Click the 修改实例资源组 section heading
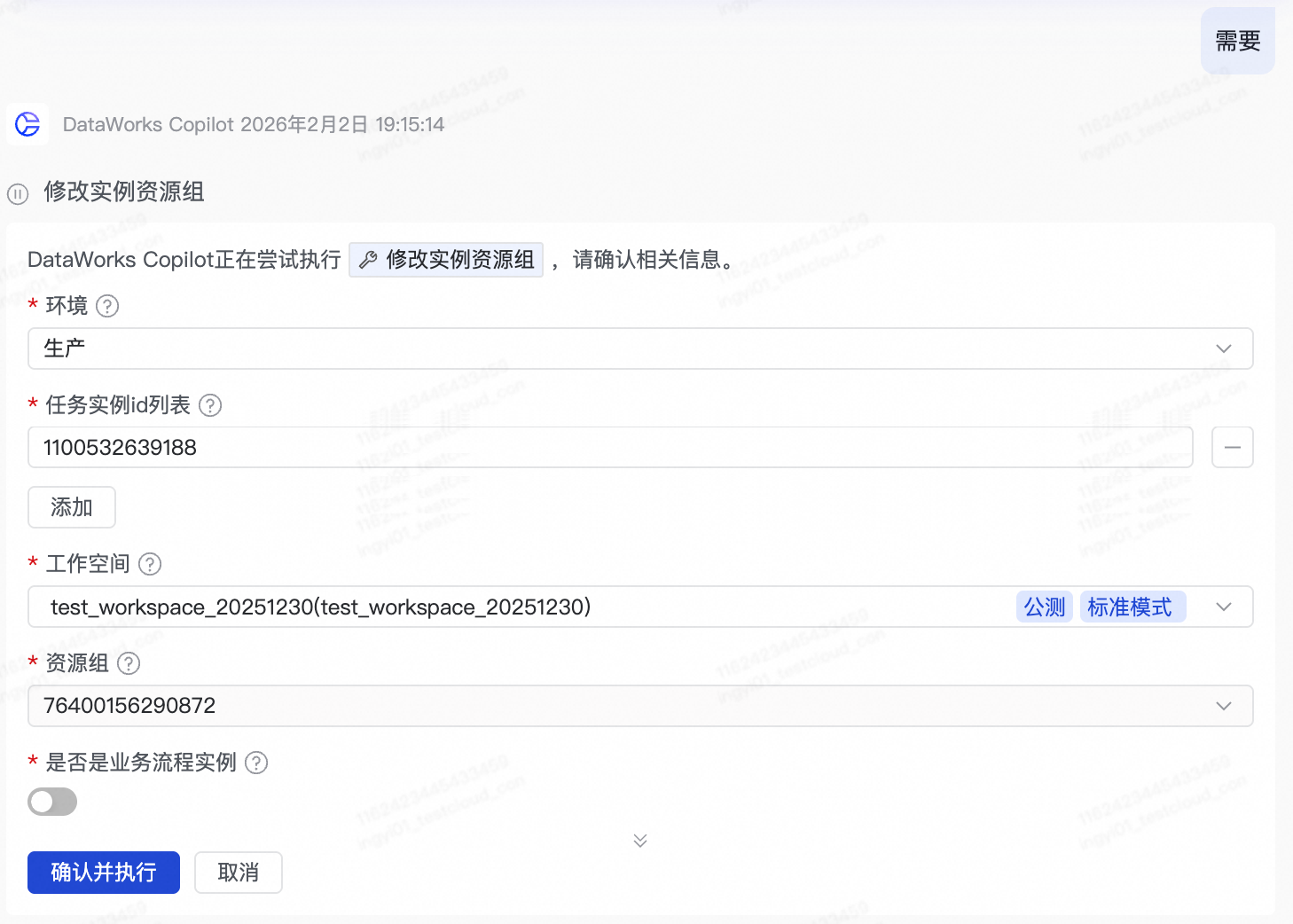 124,192
